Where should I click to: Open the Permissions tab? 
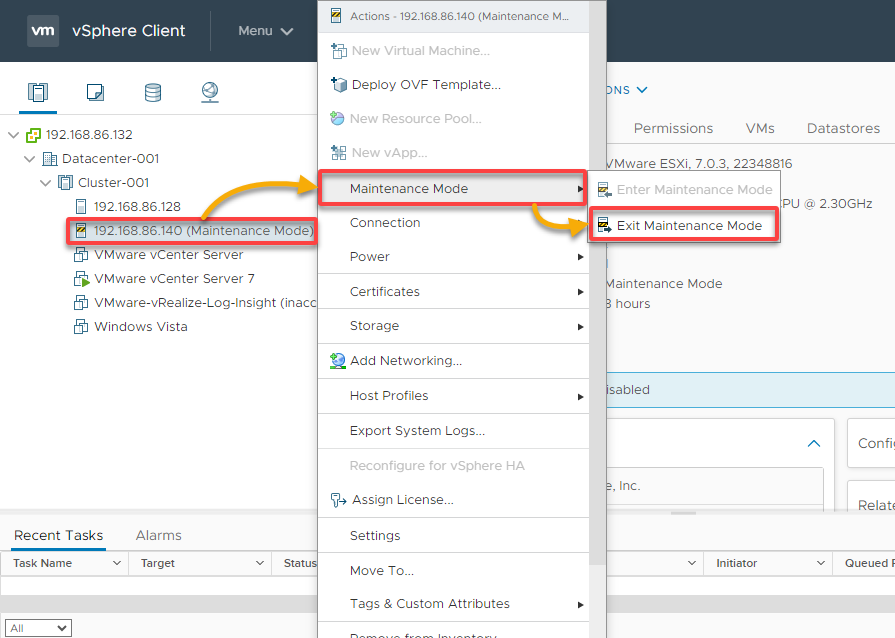point(673,128)
